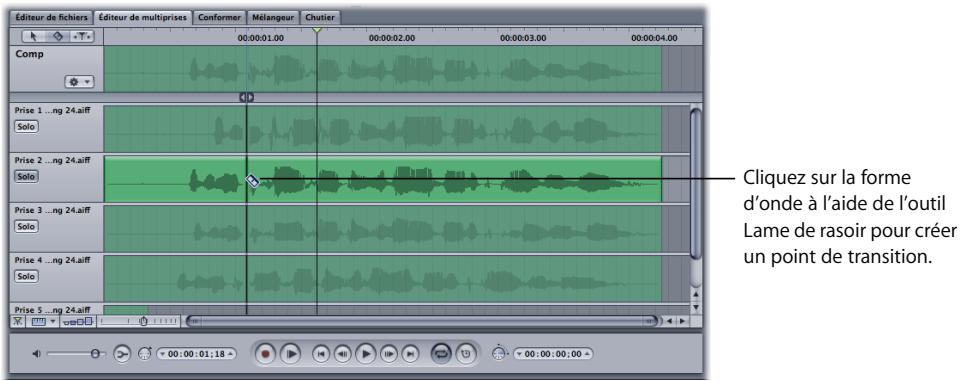Click the 00:00:01;18 playhead timecode field
The width and height of the screenshot is (967, 381).
click(196, 354)
